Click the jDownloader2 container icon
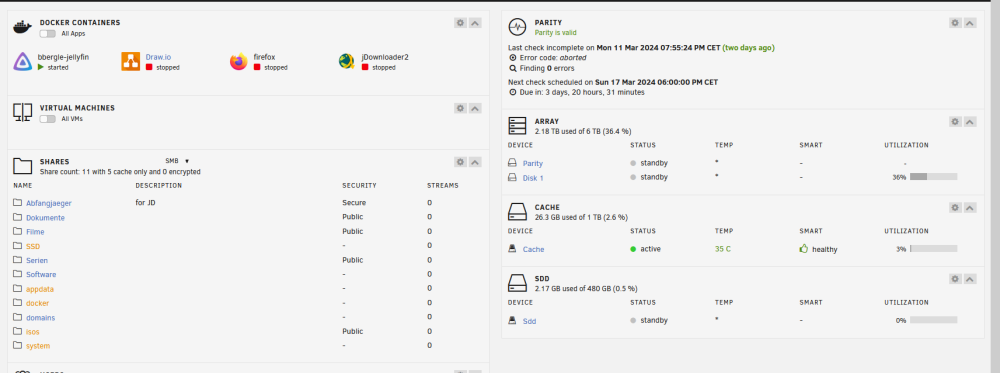Screen dimensions: 1000x373 click(x=347, y=62)
